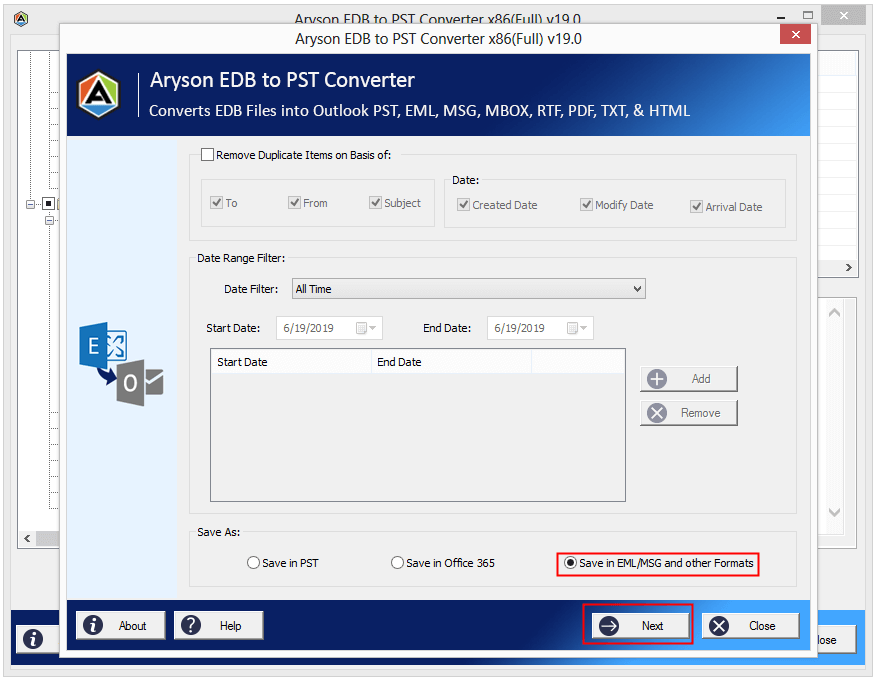Click the scroll down arrow in background panel

coord(834,512)
